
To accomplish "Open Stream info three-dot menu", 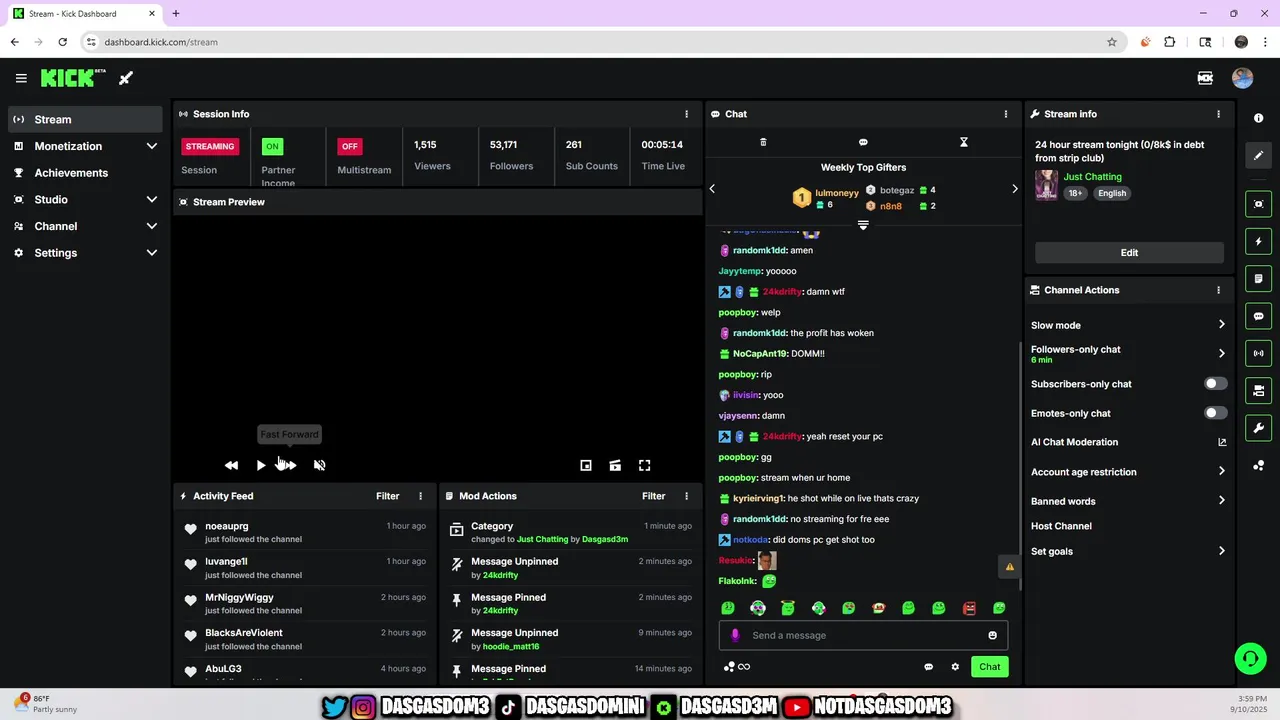I will pos(1218,114).
